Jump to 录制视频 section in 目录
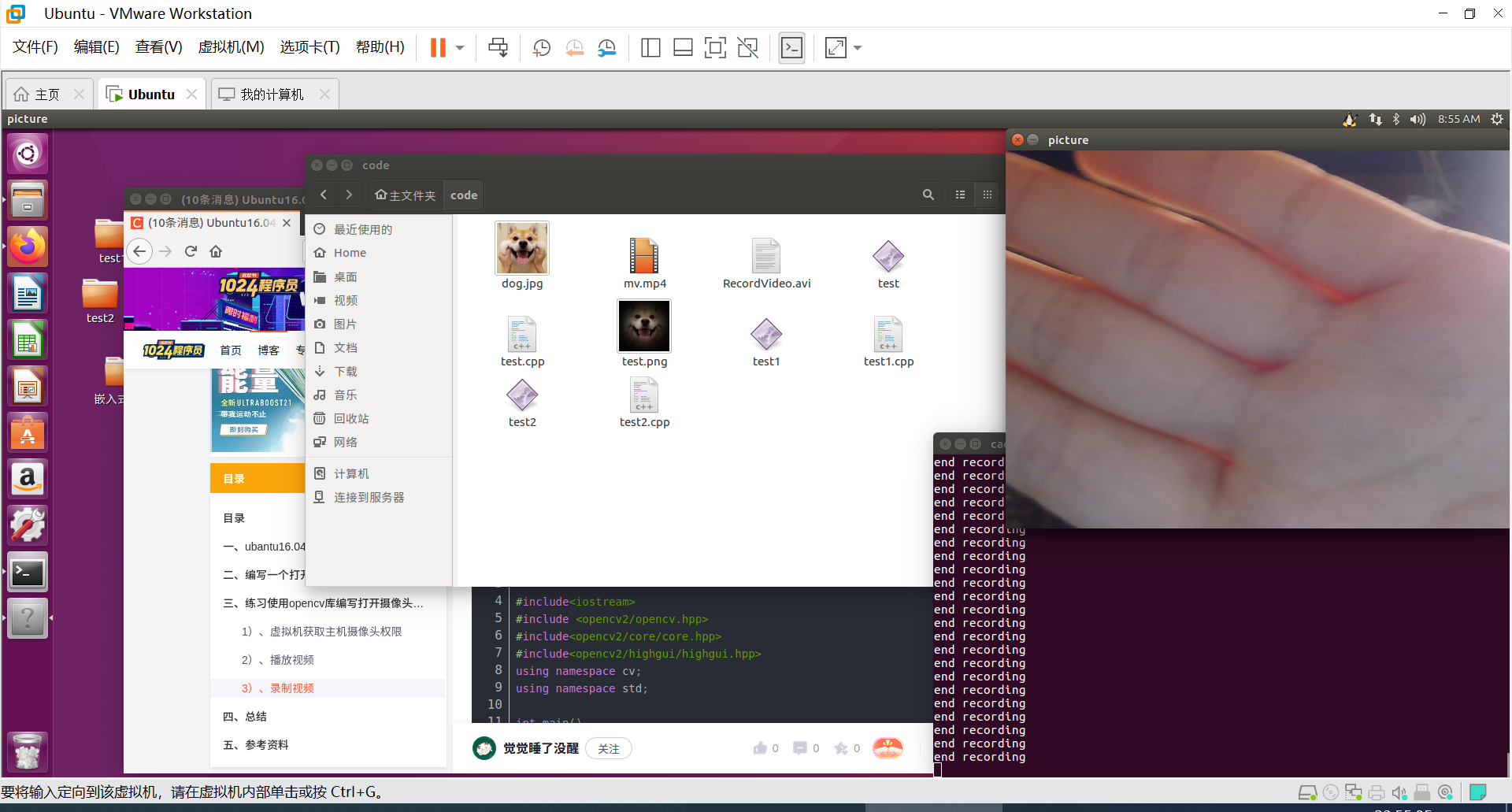This screenshot has width=1512, height=812. pos(278,688)
